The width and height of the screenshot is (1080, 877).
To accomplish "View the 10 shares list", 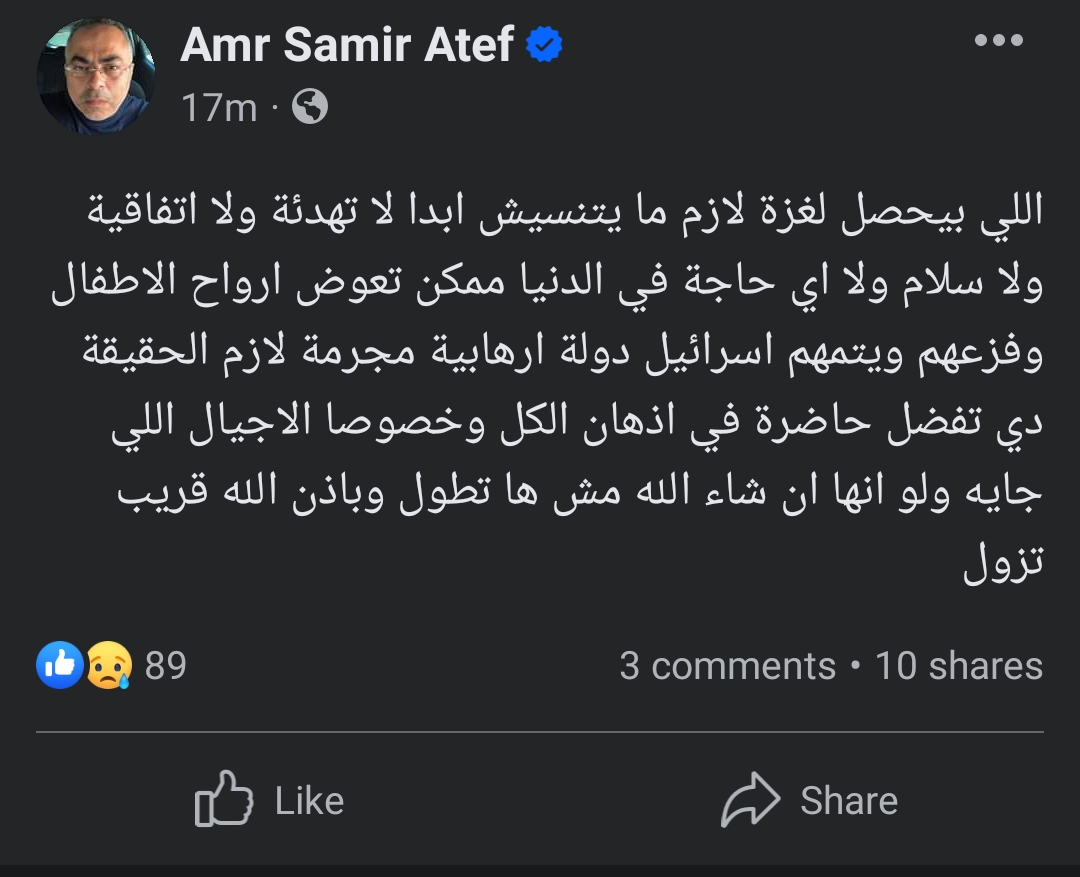I will pos(959,666).
